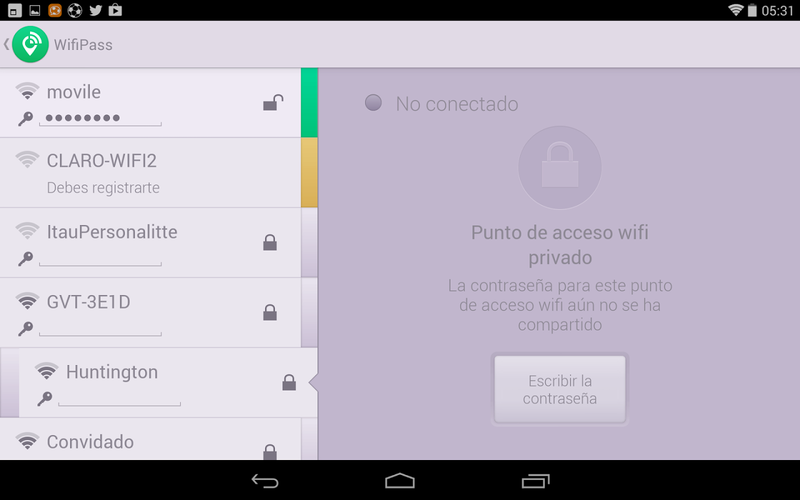This screenshot has height=500, width=800.
Task: Tap the wifi signal icon next to movile
Action: tap(27, 91)
